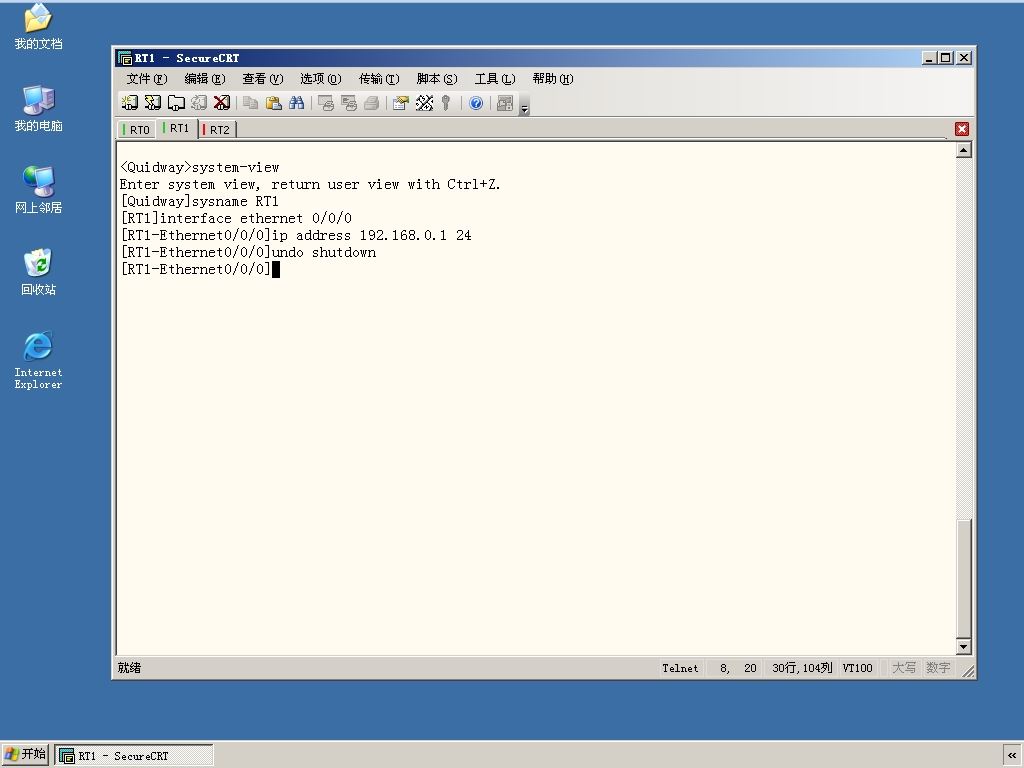Close the active tab with the red X

(x=961, y=129)
